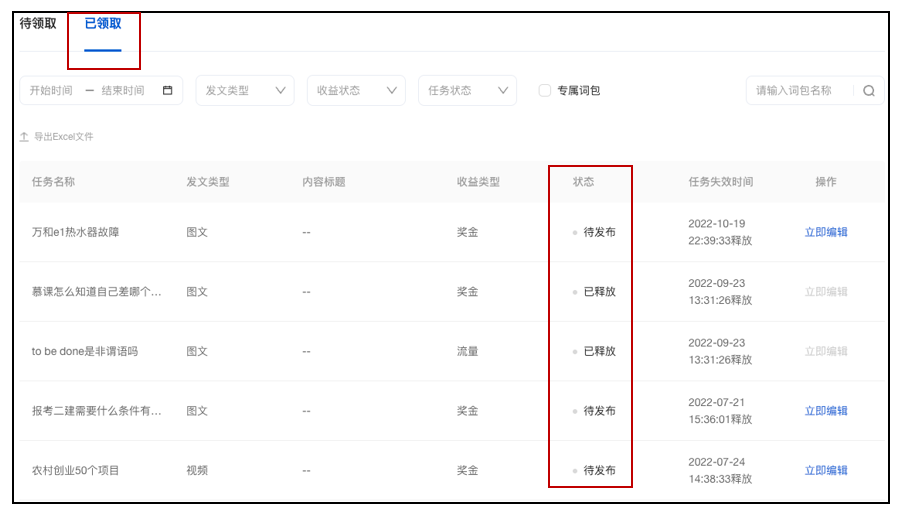The image size is (901, 519).
Task: Click the calendar icon in date range
Action: tap(167, 90)
